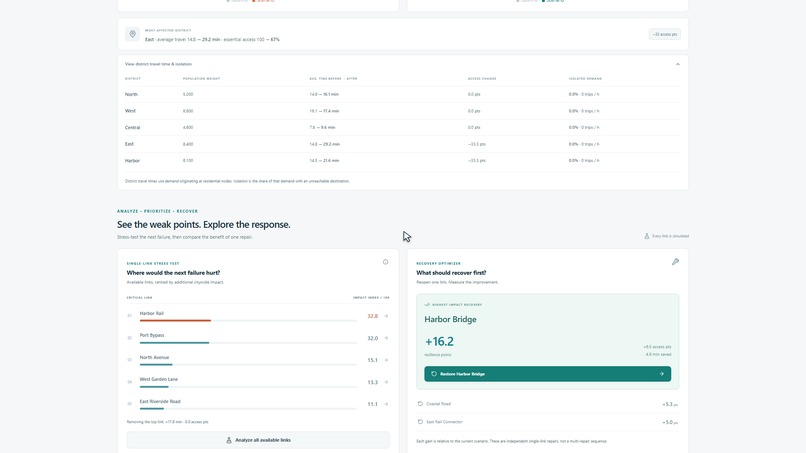806x453 pixels.
Task: Click East travel time 14.0 → 29.2 min cell
Action: (324, 144)
